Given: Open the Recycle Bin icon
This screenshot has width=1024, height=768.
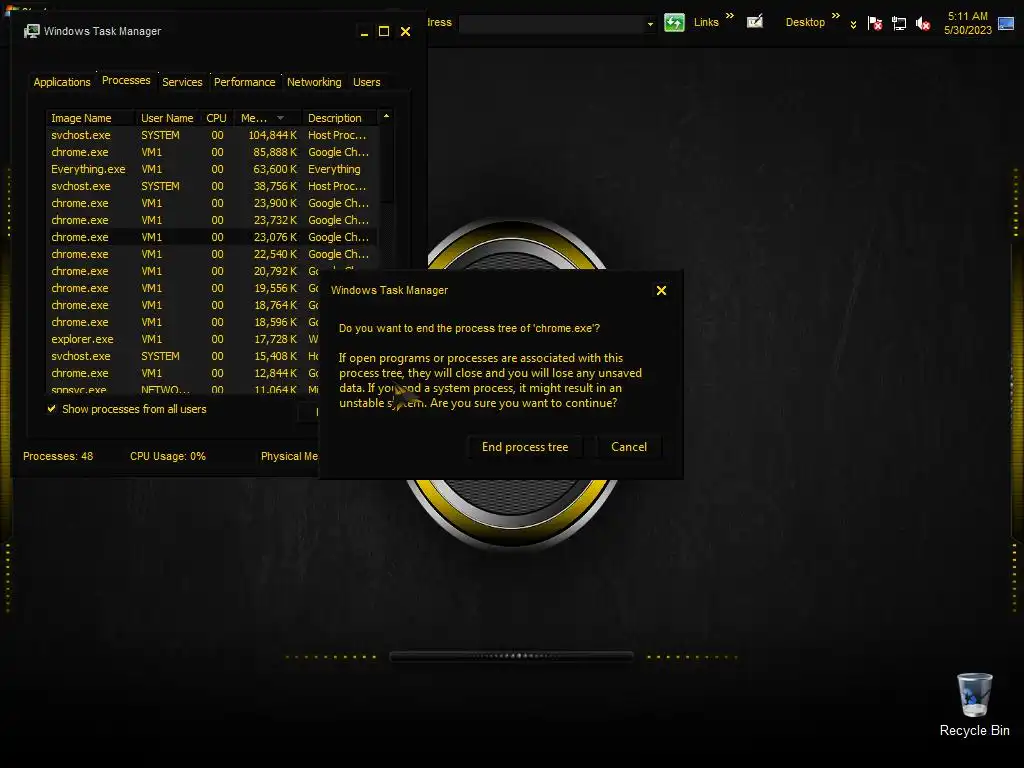Looking at the screenshot, I should 974,705.
